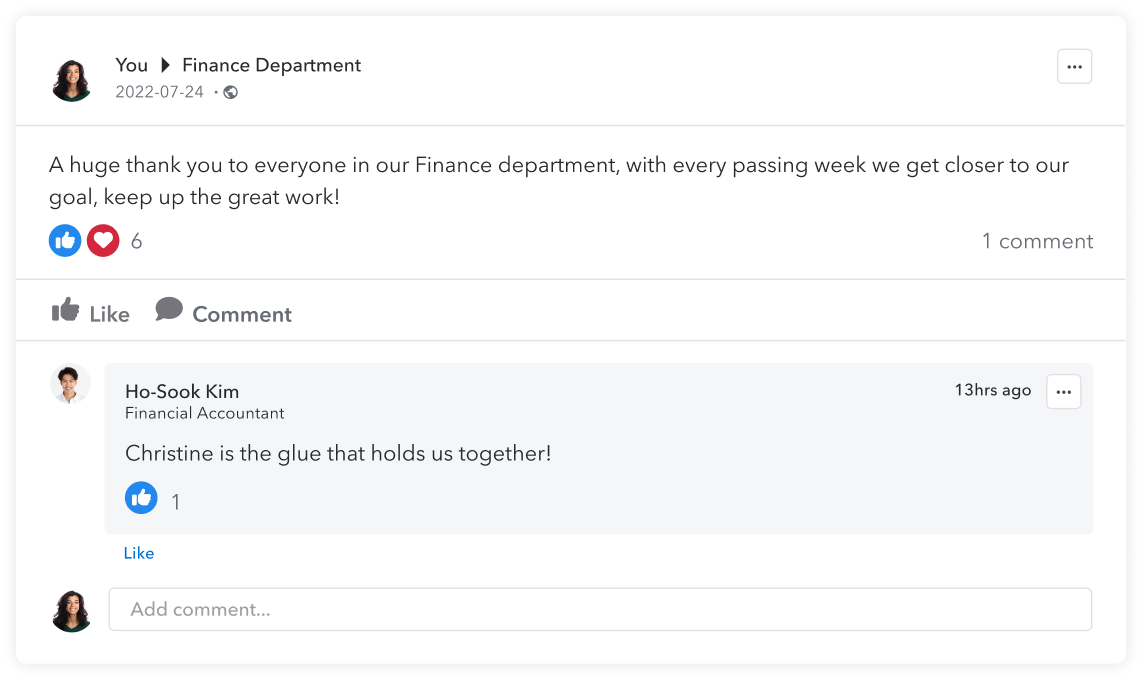Click the blue thumbs-up reaction on the post
This screenshot has width=1142, height=680.
click(65, 241)
